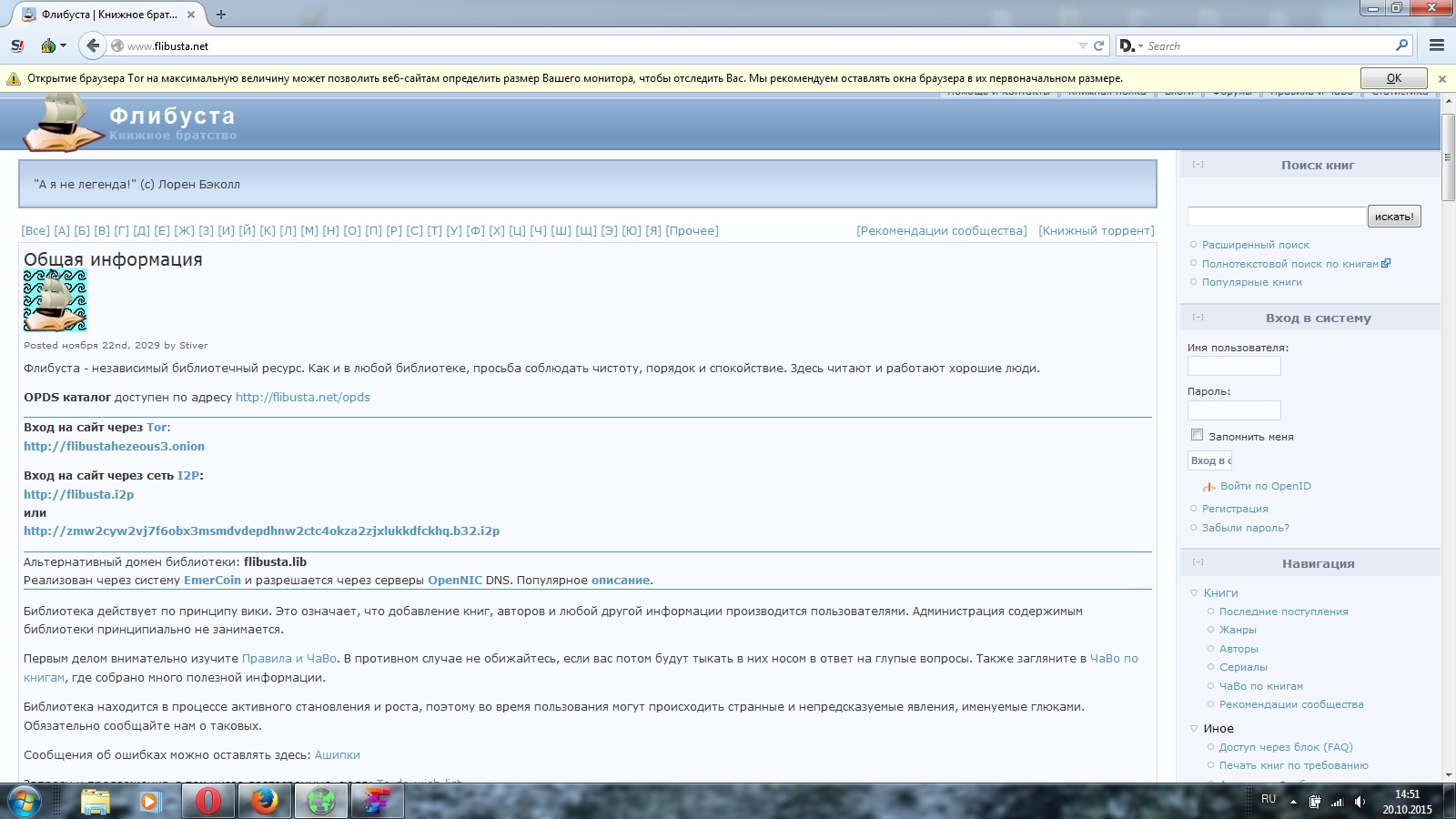Viewport: 1456px width, 819px height.
Task: Tick the 'Запомнить меня' checkbox
Action: pos(1198,435)
